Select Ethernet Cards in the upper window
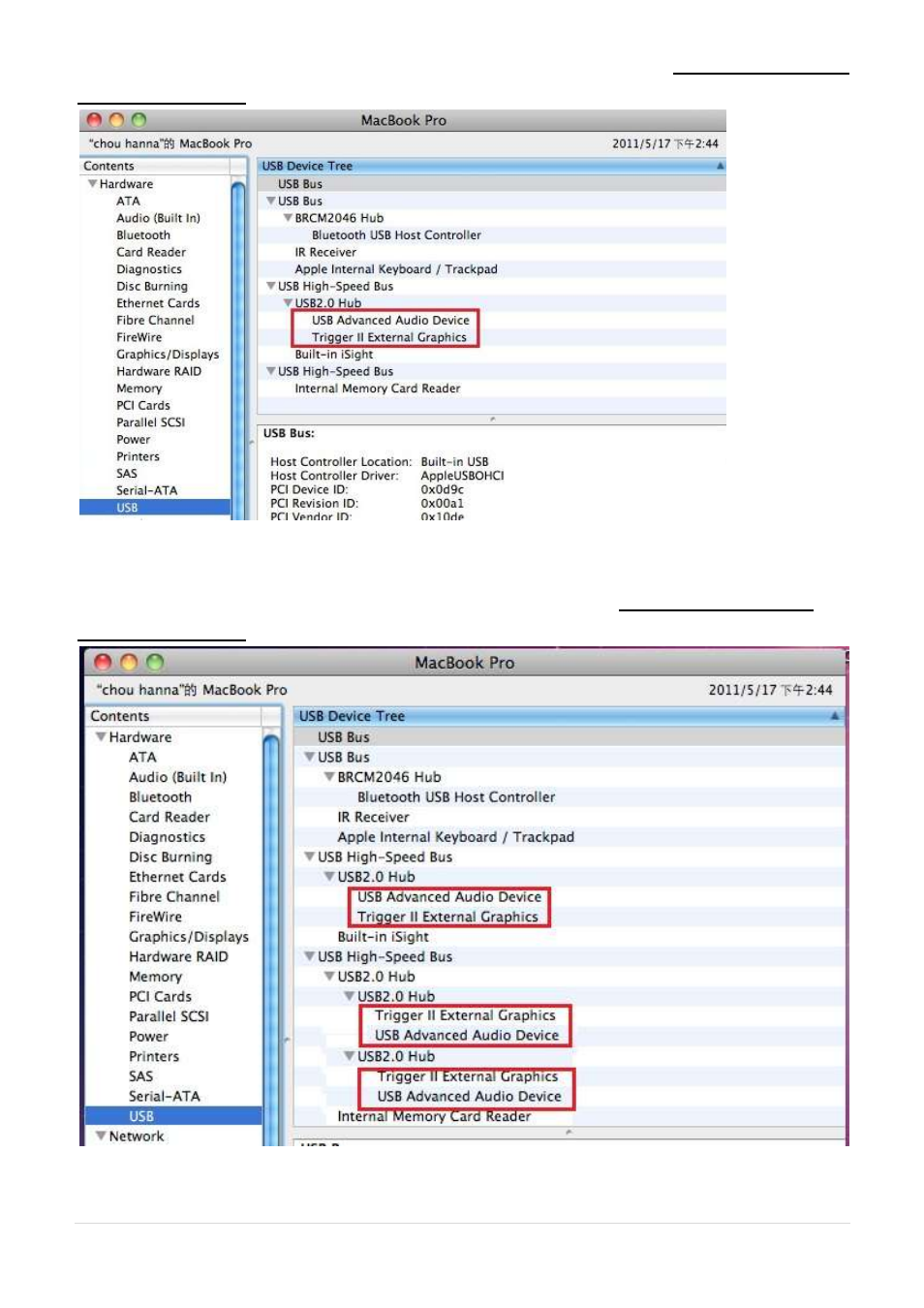 click(158, 303)
